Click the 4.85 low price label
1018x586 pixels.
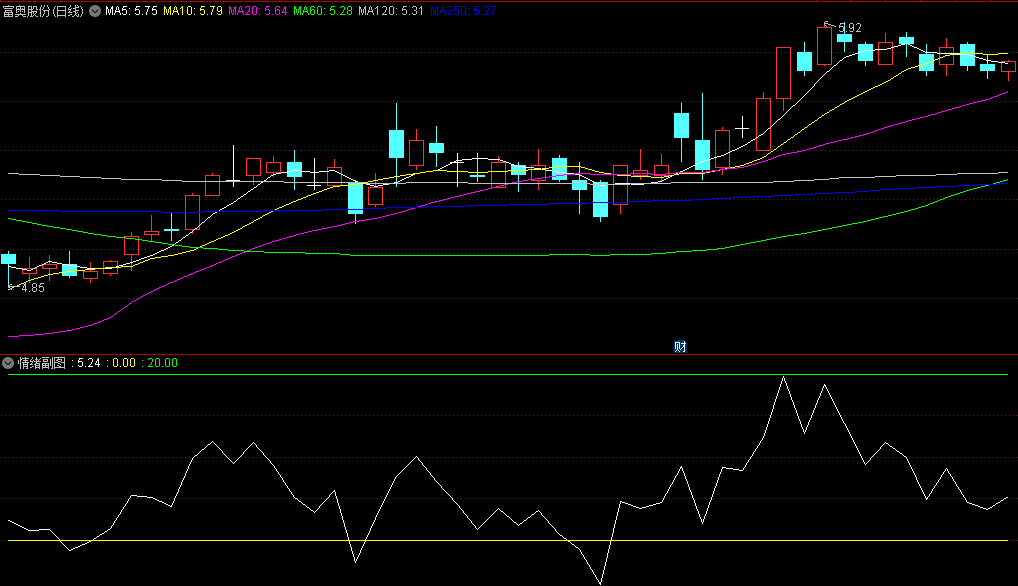click(32, 288)
